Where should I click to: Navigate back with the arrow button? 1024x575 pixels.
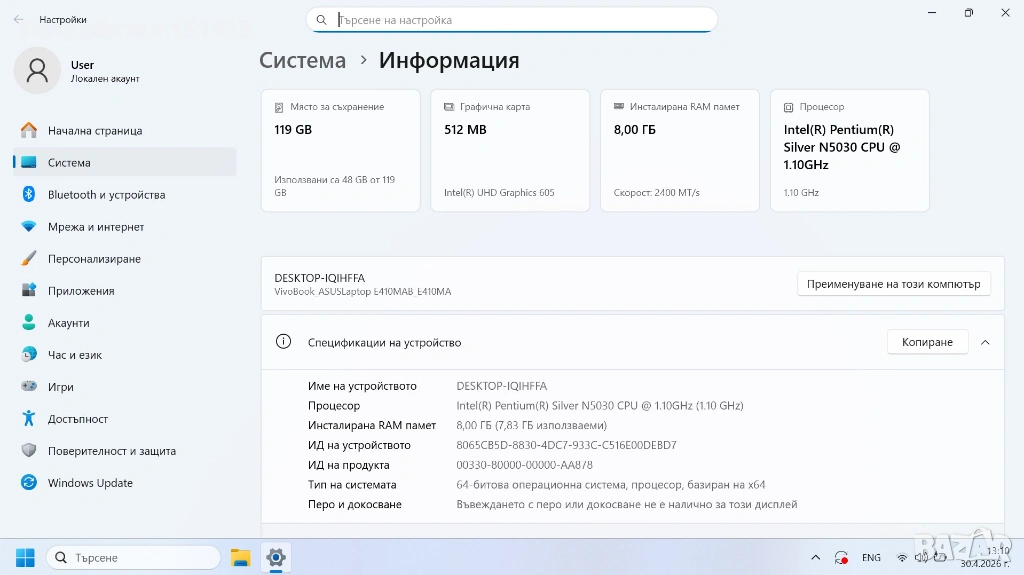[18, 20]
